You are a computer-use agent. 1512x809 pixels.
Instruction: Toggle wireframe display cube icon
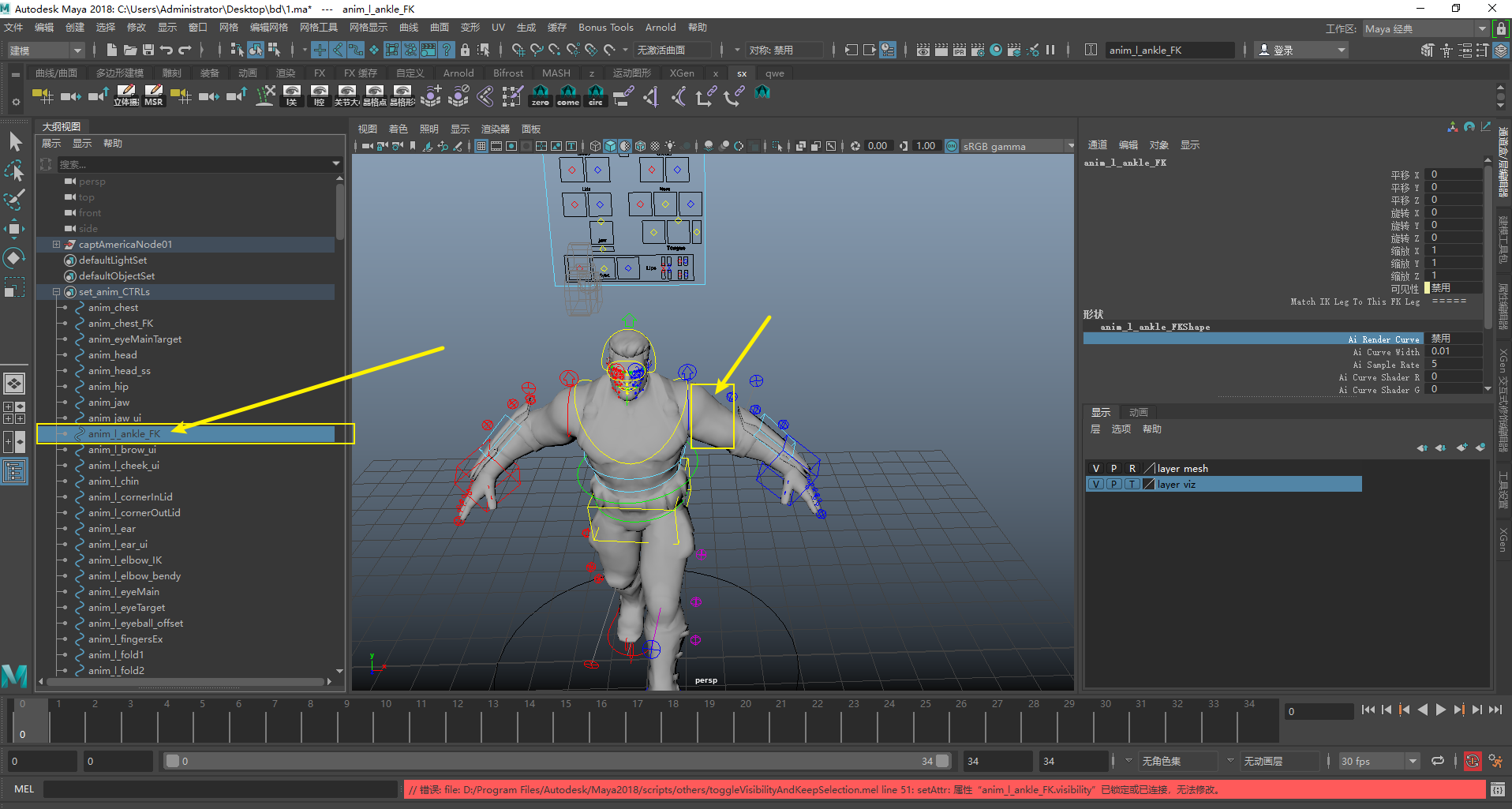coord(595,146)
